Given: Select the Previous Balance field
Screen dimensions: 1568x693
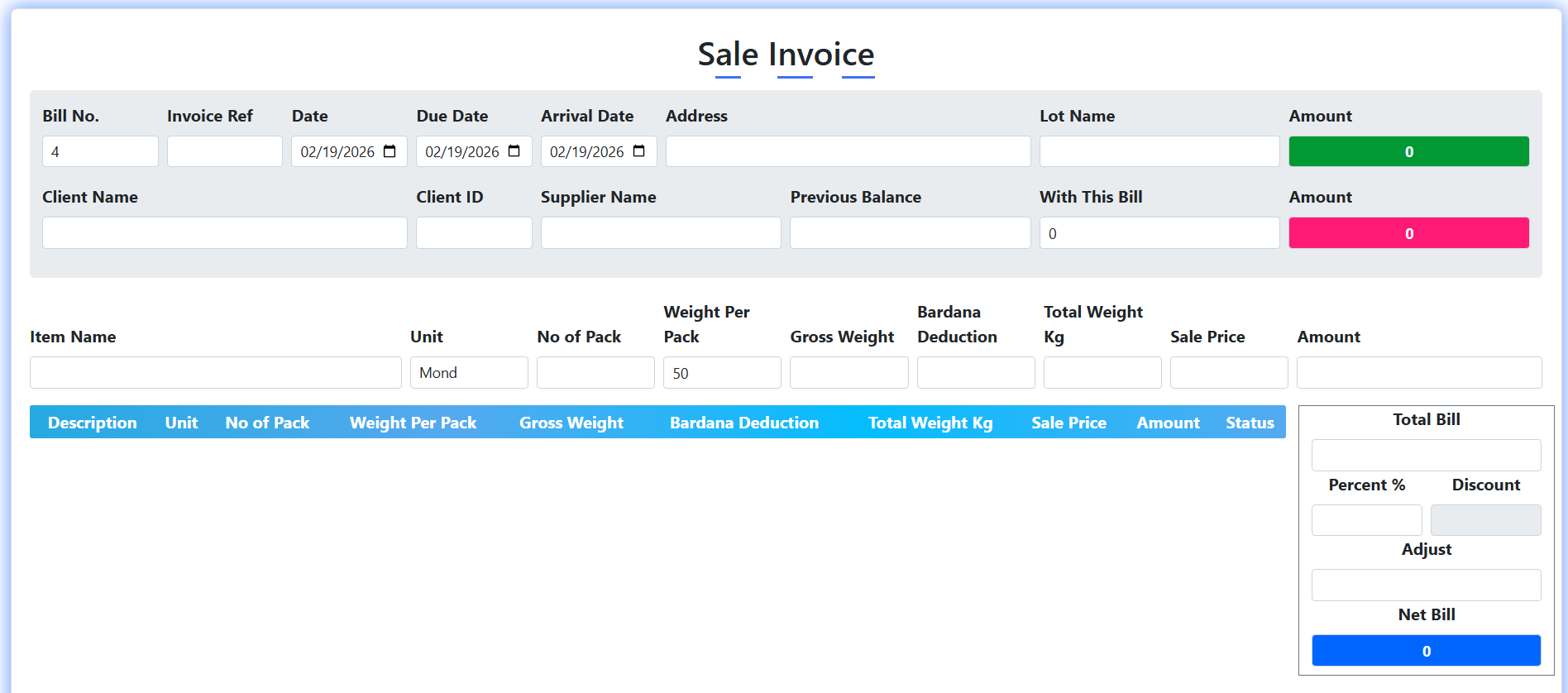Looking at the screenshot, I should tap(910, 233).
